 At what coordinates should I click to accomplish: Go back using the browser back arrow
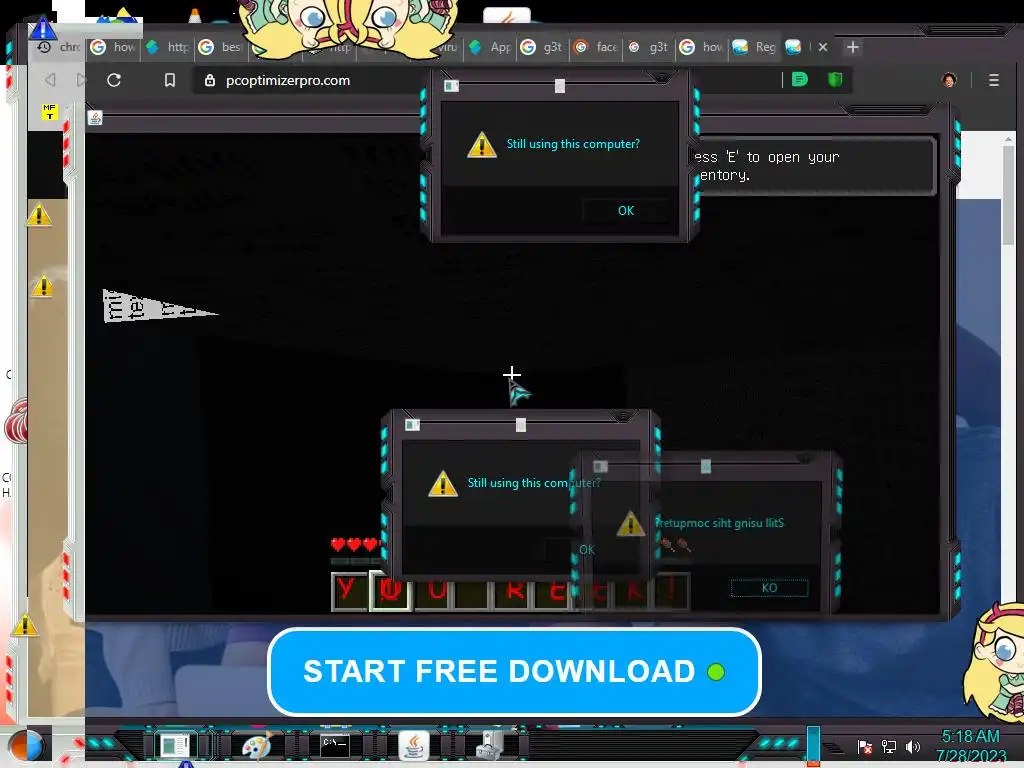pos(50,80)
